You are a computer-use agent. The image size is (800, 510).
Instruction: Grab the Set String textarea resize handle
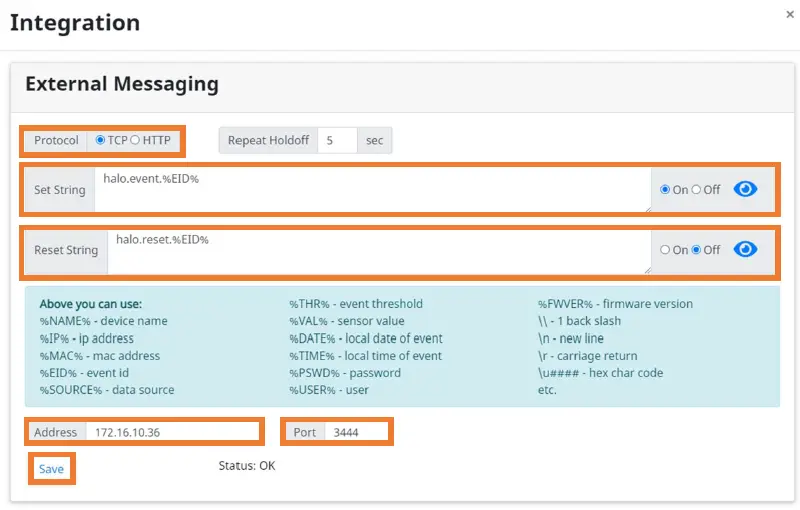647,209
